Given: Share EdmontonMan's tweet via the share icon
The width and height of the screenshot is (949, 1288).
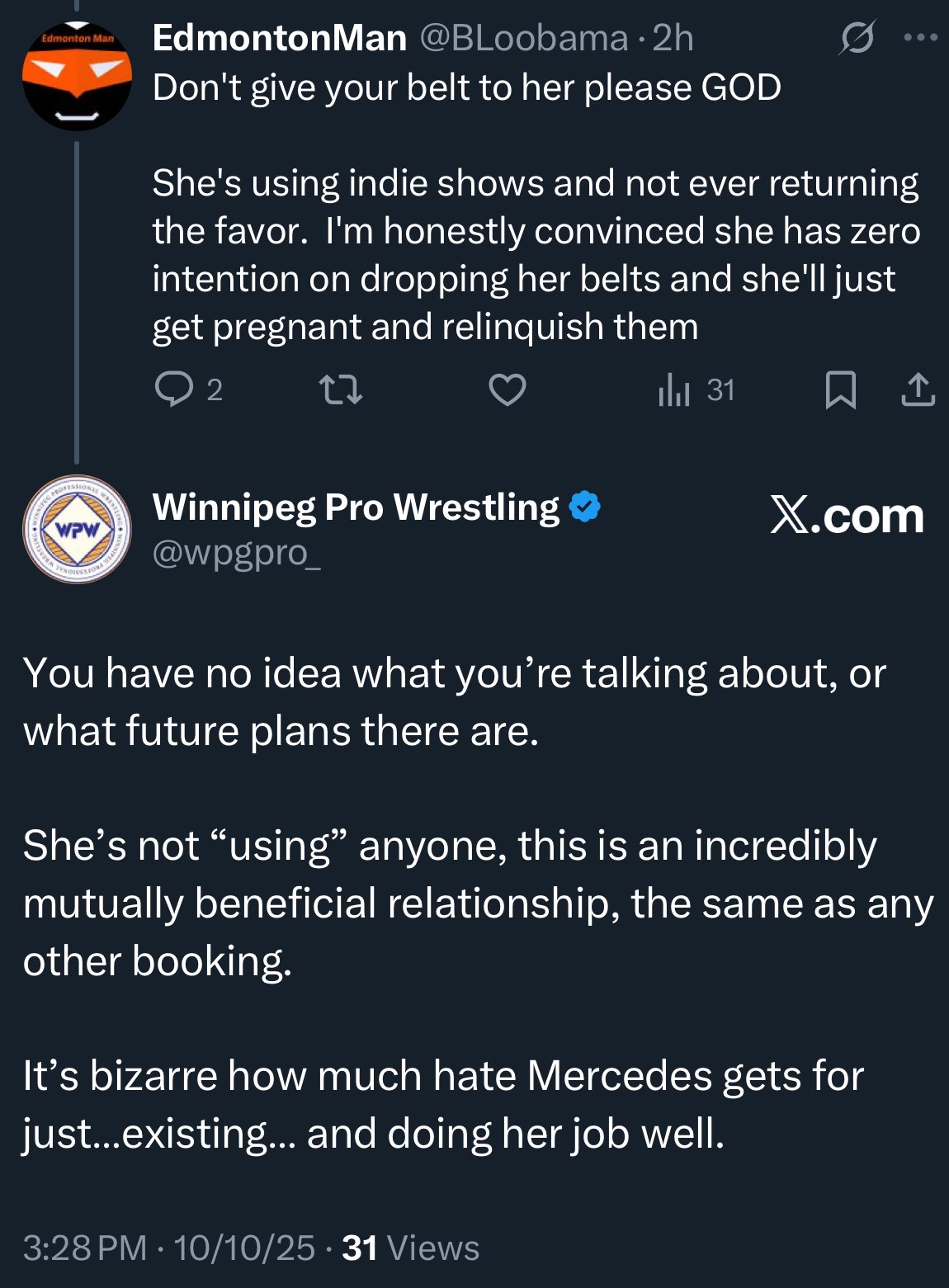Looking at the screenshot, I should pyautogui.click(x=918, y=389).
